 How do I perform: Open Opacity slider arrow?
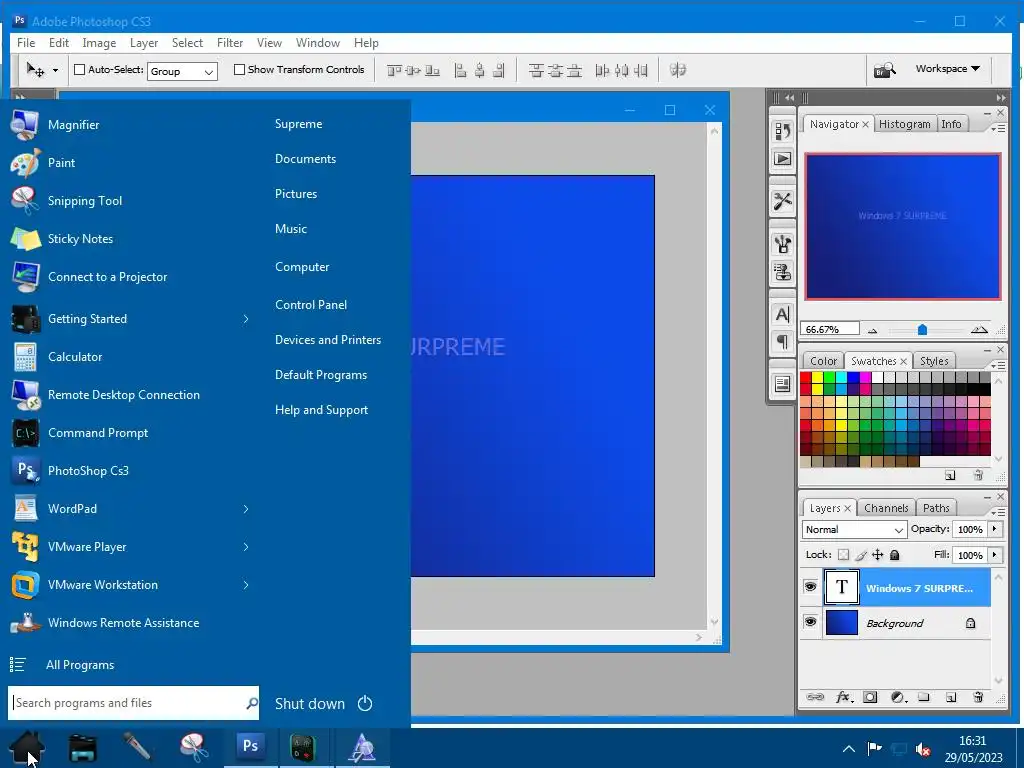click(x=995, y=529)
